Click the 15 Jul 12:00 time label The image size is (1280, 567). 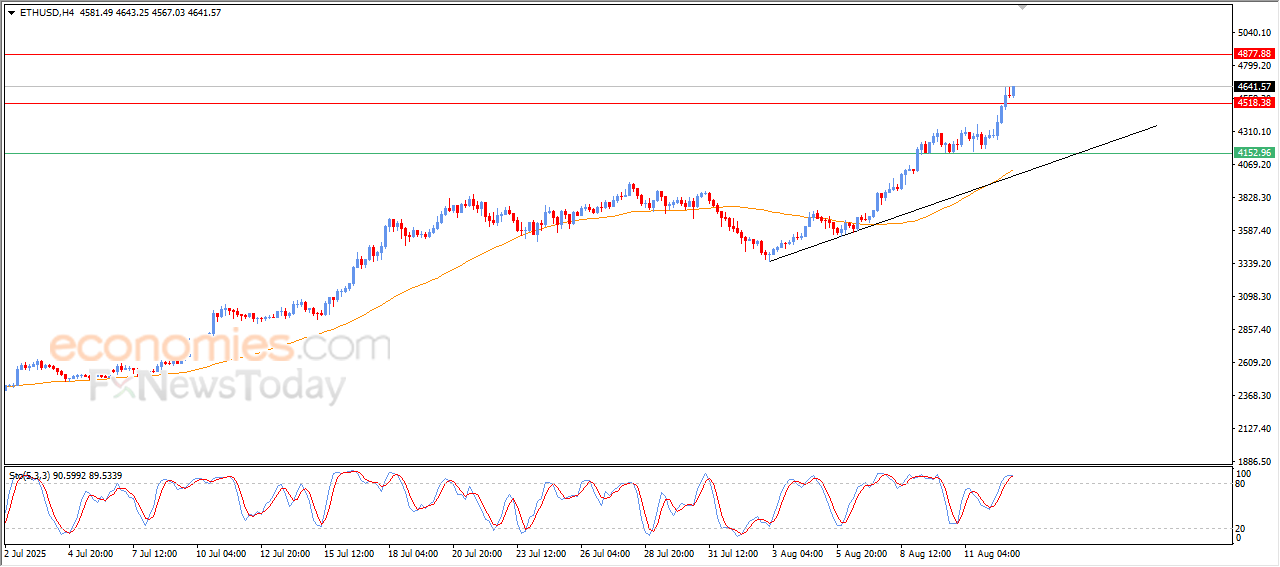[349, 552]
